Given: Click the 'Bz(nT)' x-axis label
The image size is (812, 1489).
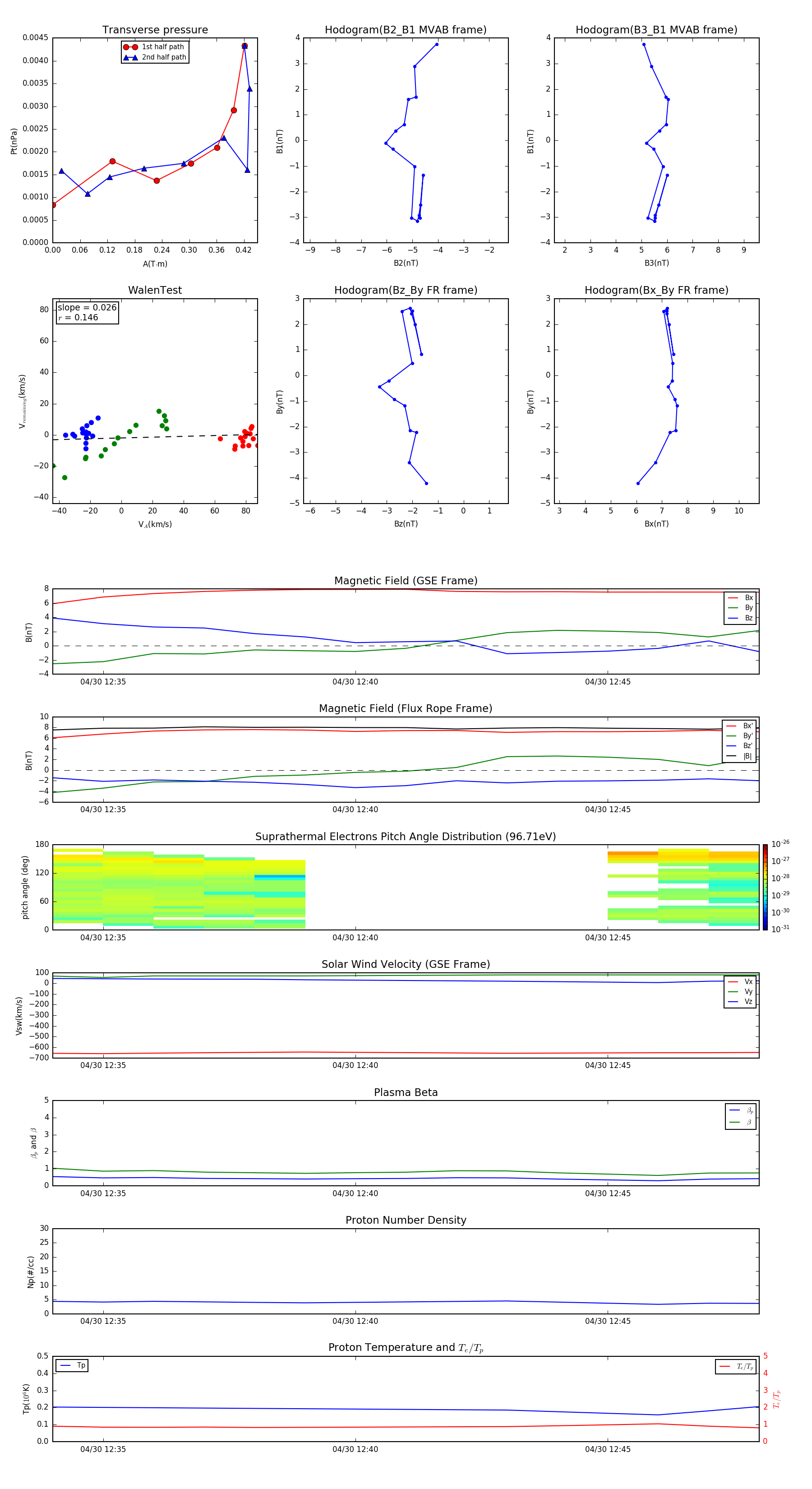Looking at the screenshot, I should [406, 524].
